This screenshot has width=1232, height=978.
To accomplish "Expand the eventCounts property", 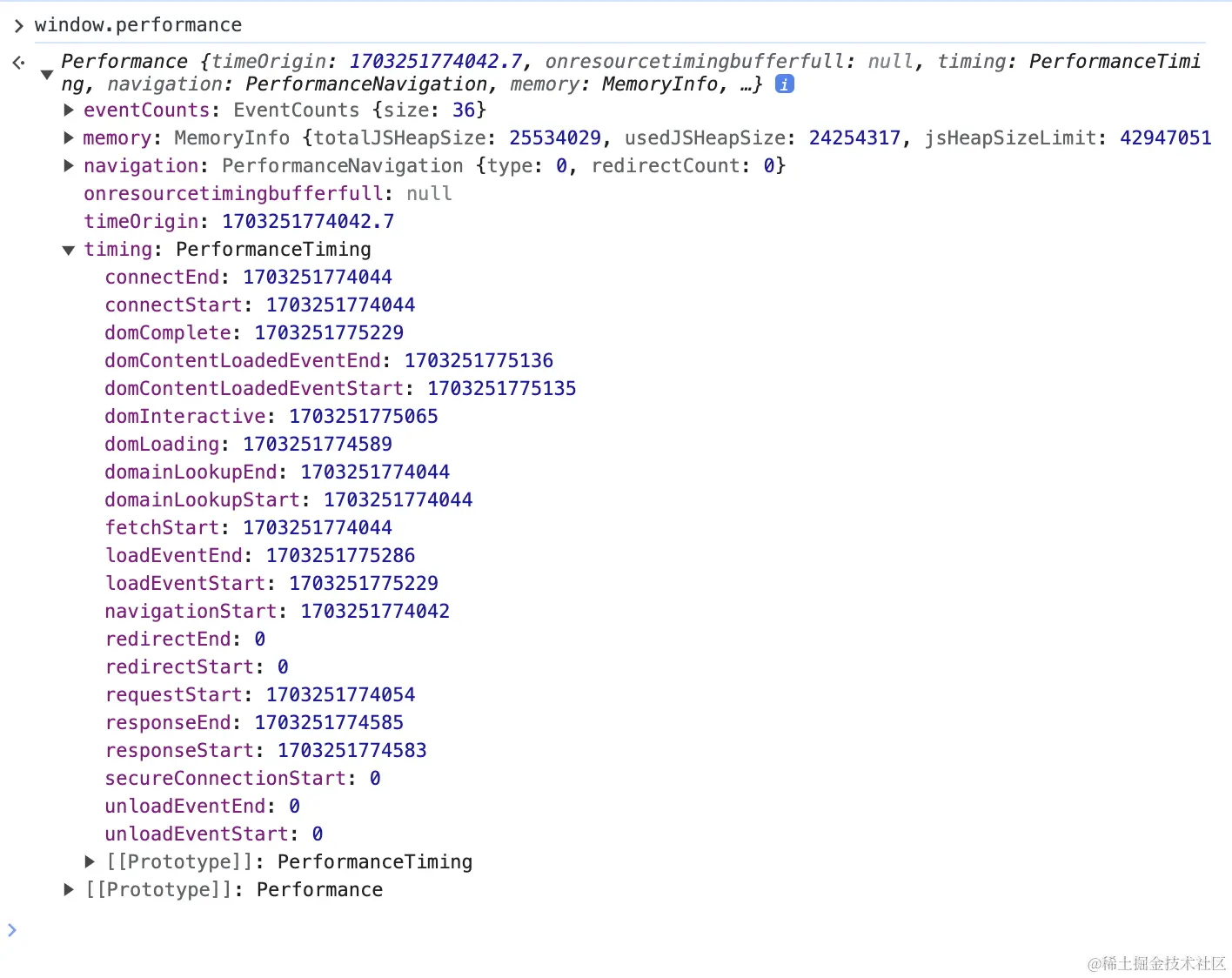I will click(69, 110).
